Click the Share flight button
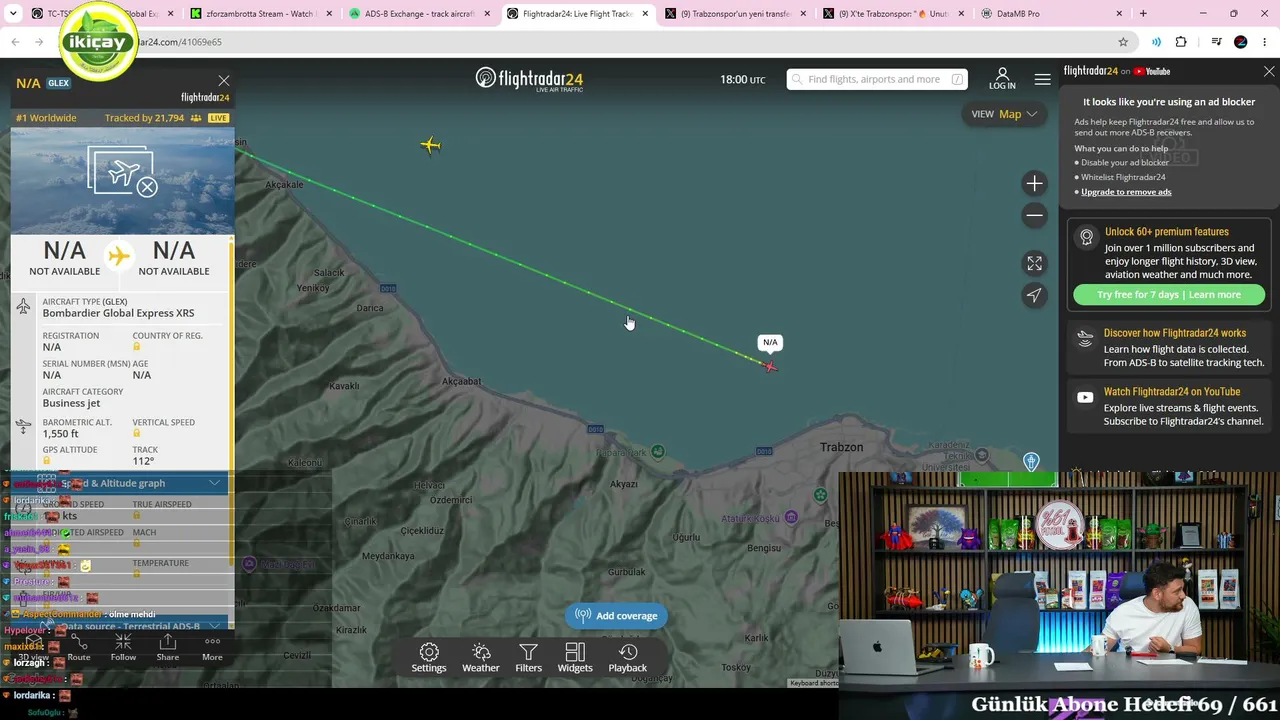Viewport: 1280px width, 720px height. pos(168,648)
